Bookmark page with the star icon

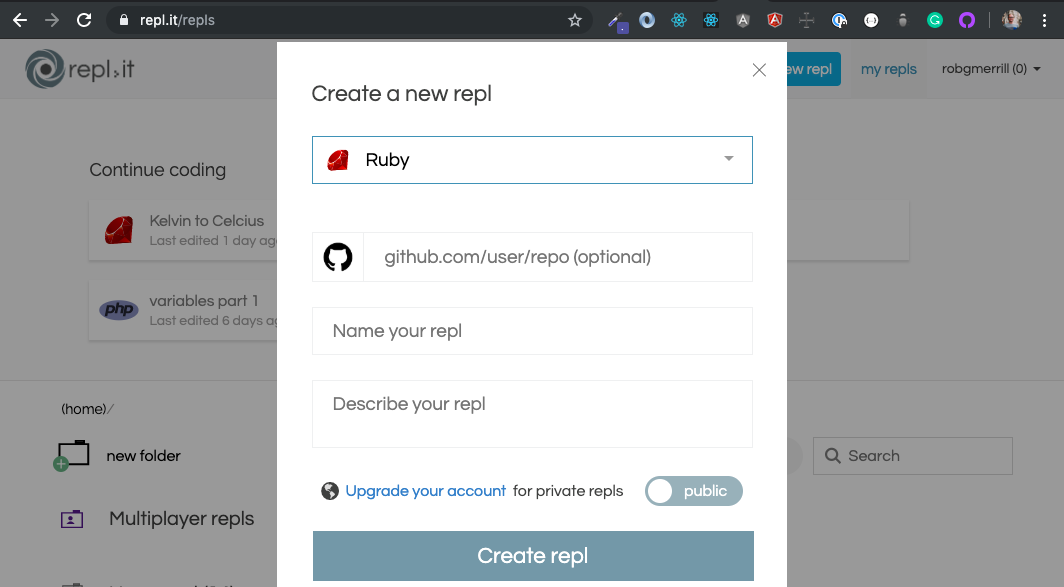[x=575, y=20]
